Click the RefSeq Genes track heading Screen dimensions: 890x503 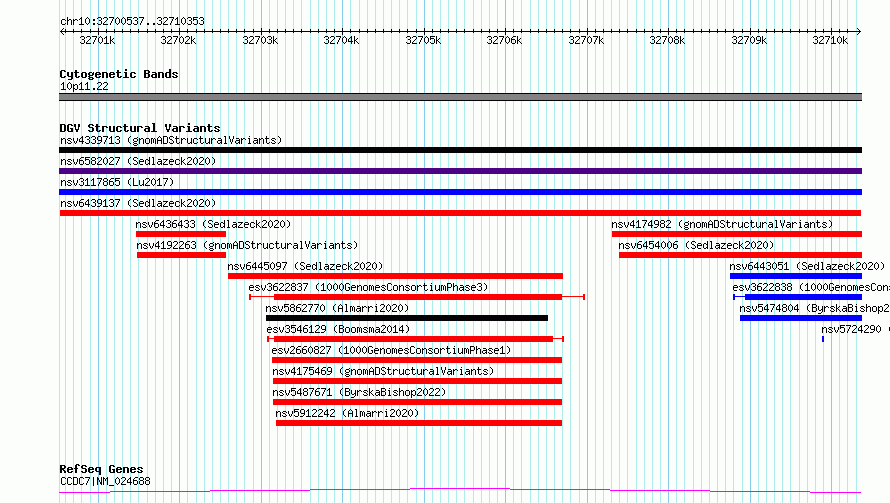(x=101, y=469)
